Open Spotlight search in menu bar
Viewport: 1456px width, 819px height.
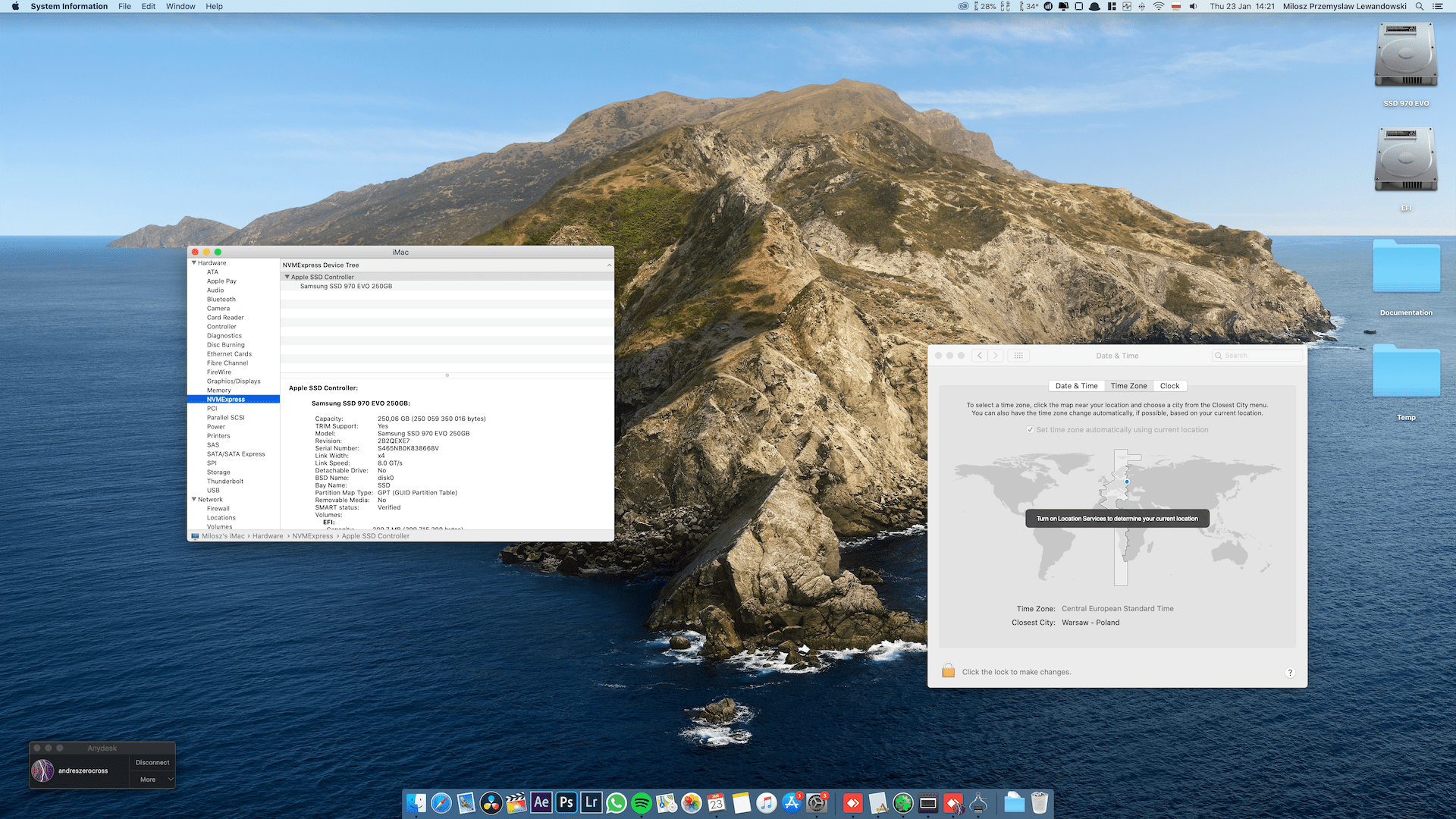point(1419,6)
